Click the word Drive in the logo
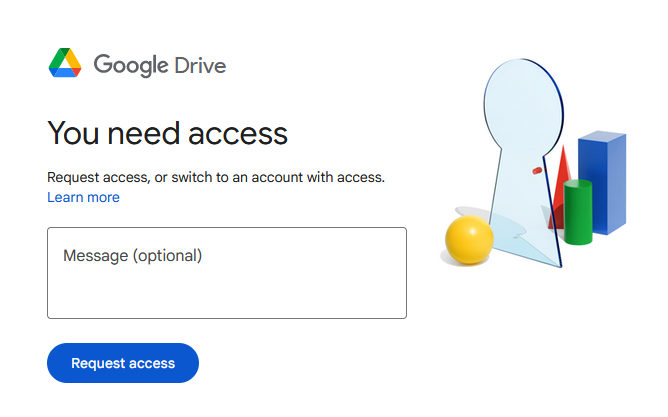 [x=200, y=66]
